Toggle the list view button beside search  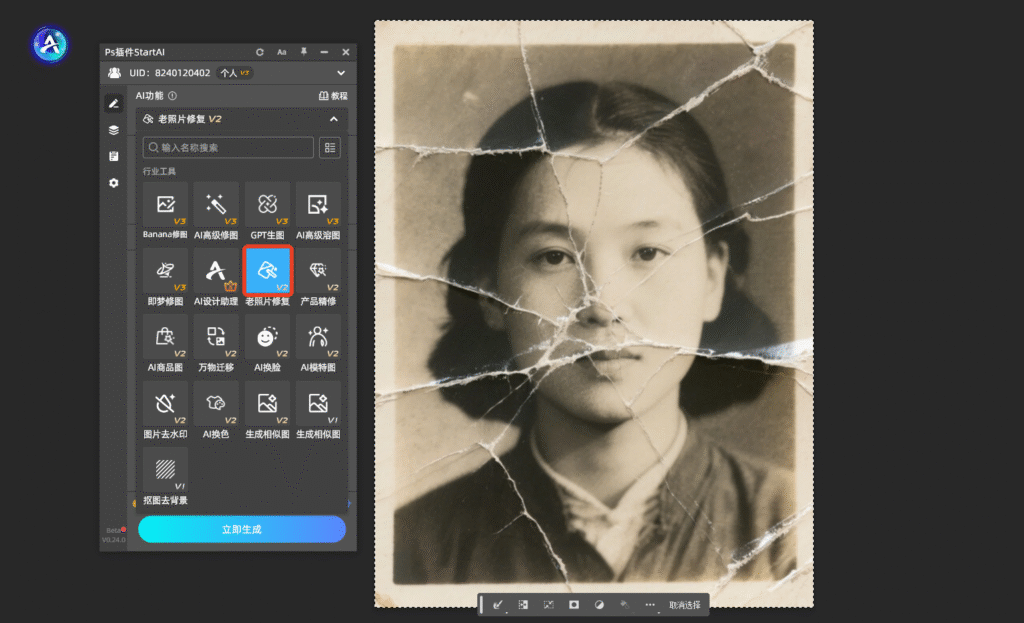(329, 148)
